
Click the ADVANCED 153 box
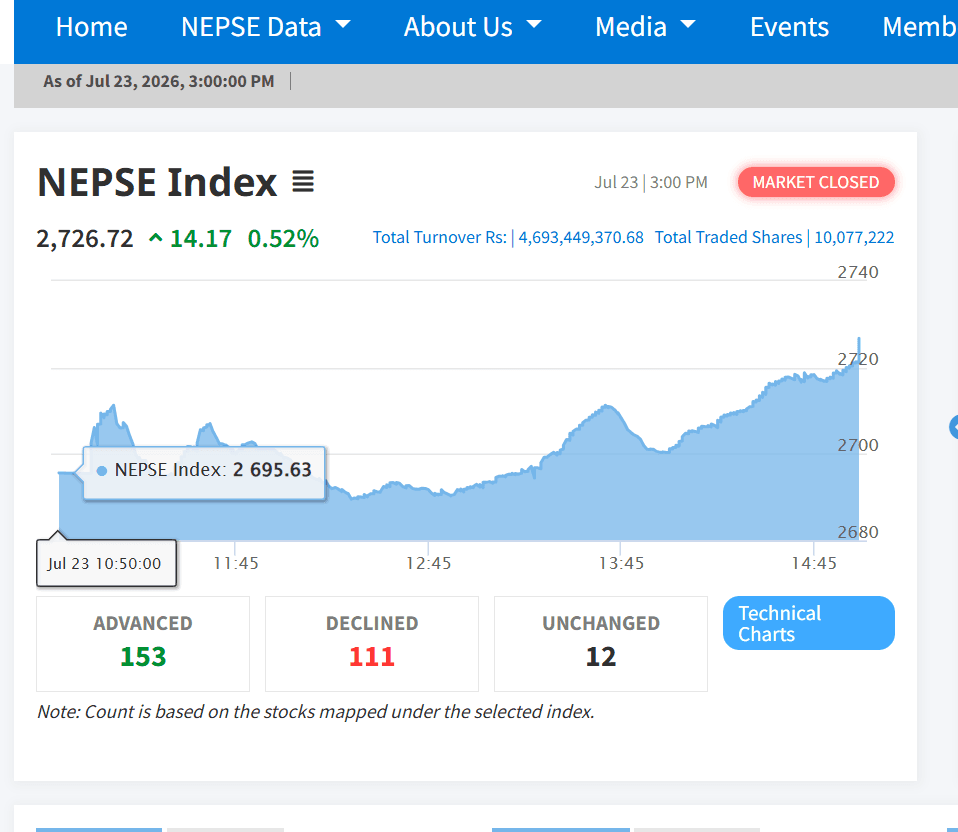point(143,644)
